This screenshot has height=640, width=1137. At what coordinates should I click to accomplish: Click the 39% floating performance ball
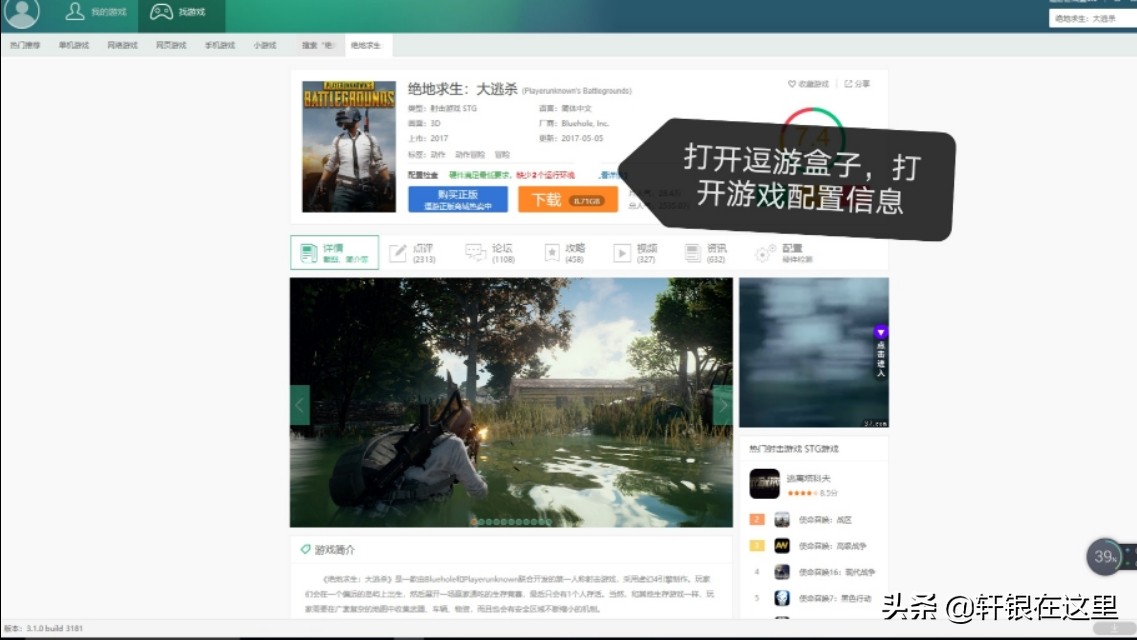(x=1104, y=557)
